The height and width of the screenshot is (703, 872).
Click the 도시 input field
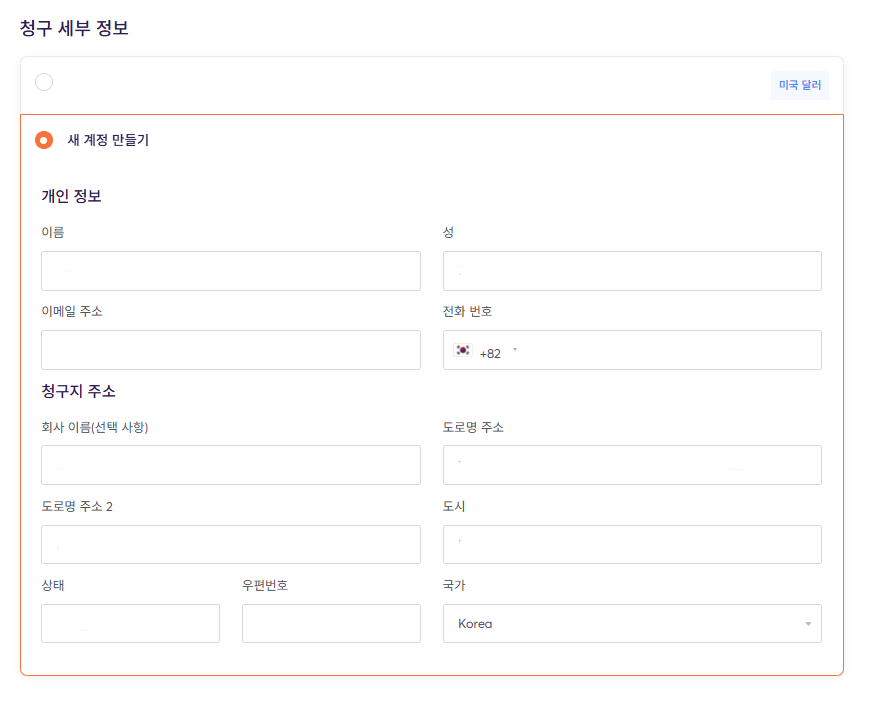tap(631, 543)
